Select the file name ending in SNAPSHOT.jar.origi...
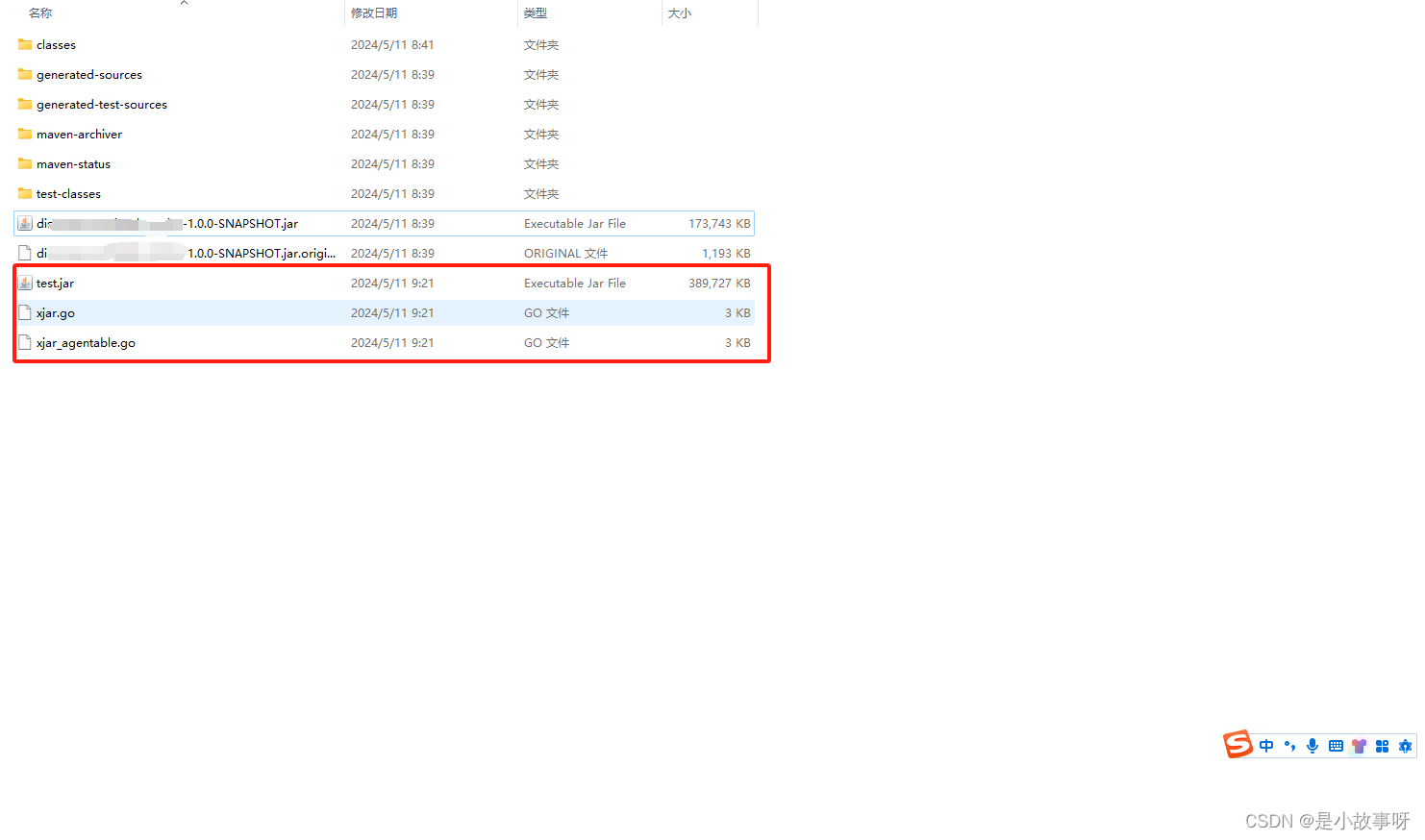Image resolution: width=1425 pixels, height=840 pixels. [187, 253]
